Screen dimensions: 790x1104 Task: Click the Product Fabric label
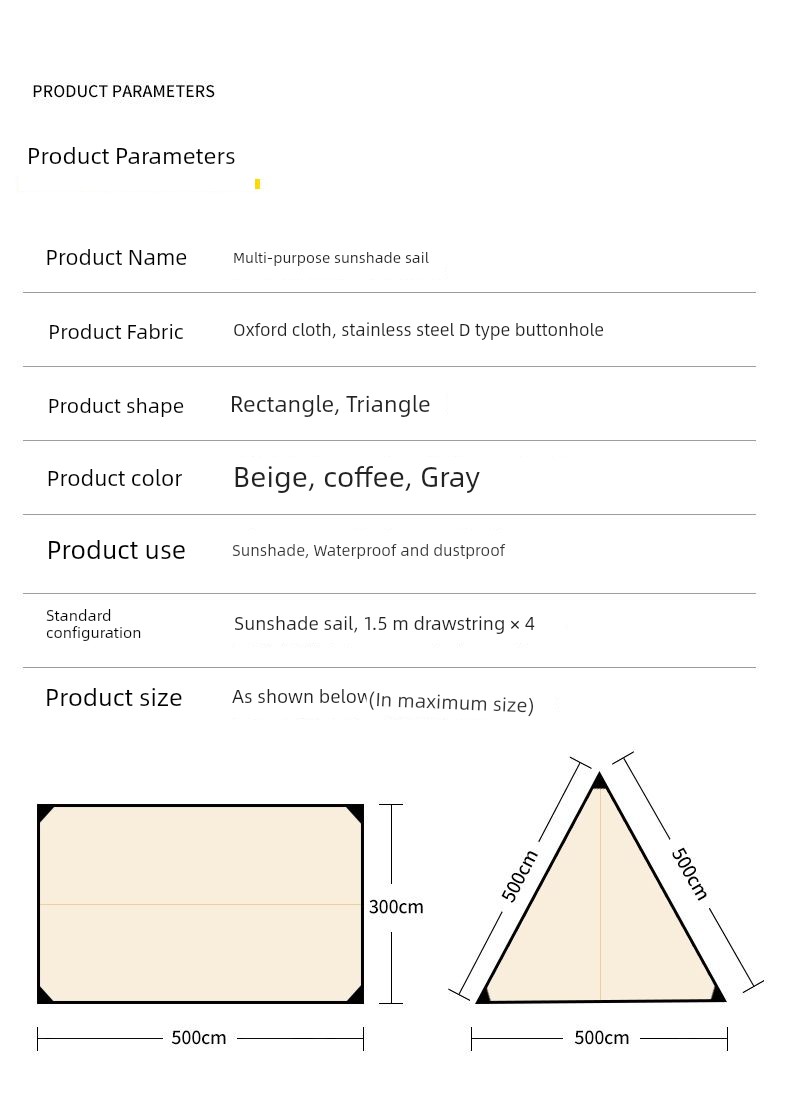116,332
